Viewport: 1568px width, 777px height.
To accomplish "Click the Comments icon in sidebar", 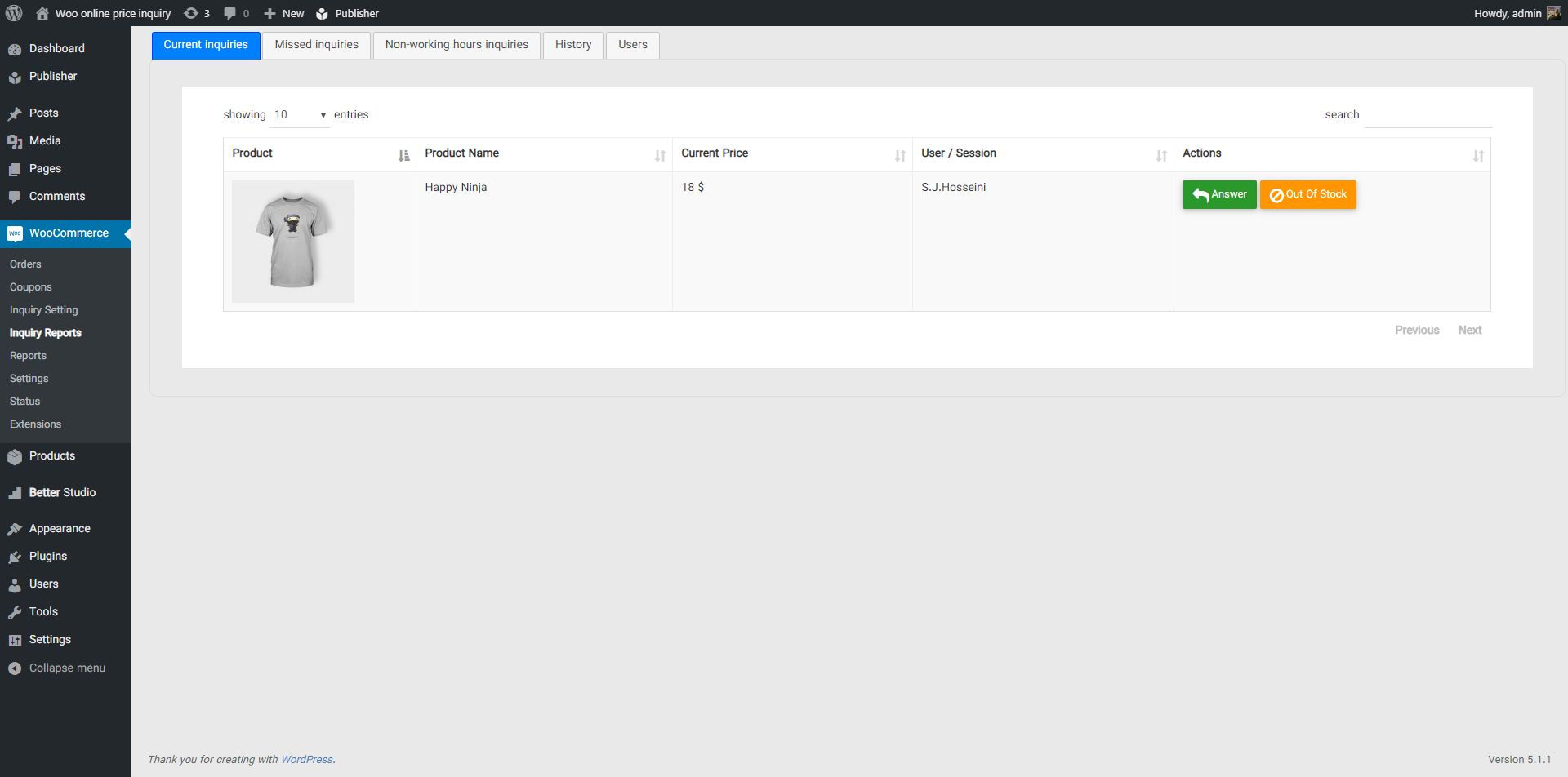I will tap(15, 197).
